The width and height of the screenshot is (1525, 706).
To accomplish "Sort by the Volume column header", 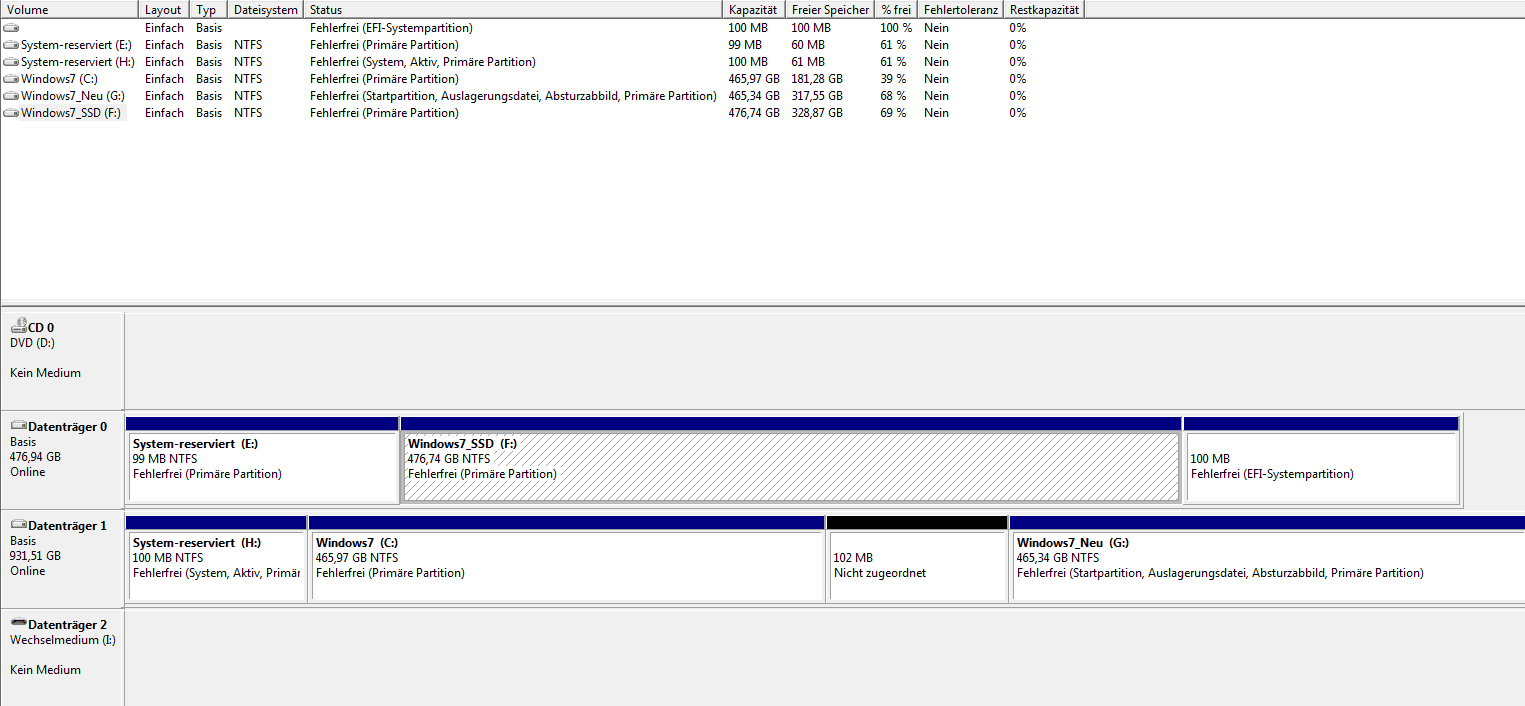I will [69, 9].
